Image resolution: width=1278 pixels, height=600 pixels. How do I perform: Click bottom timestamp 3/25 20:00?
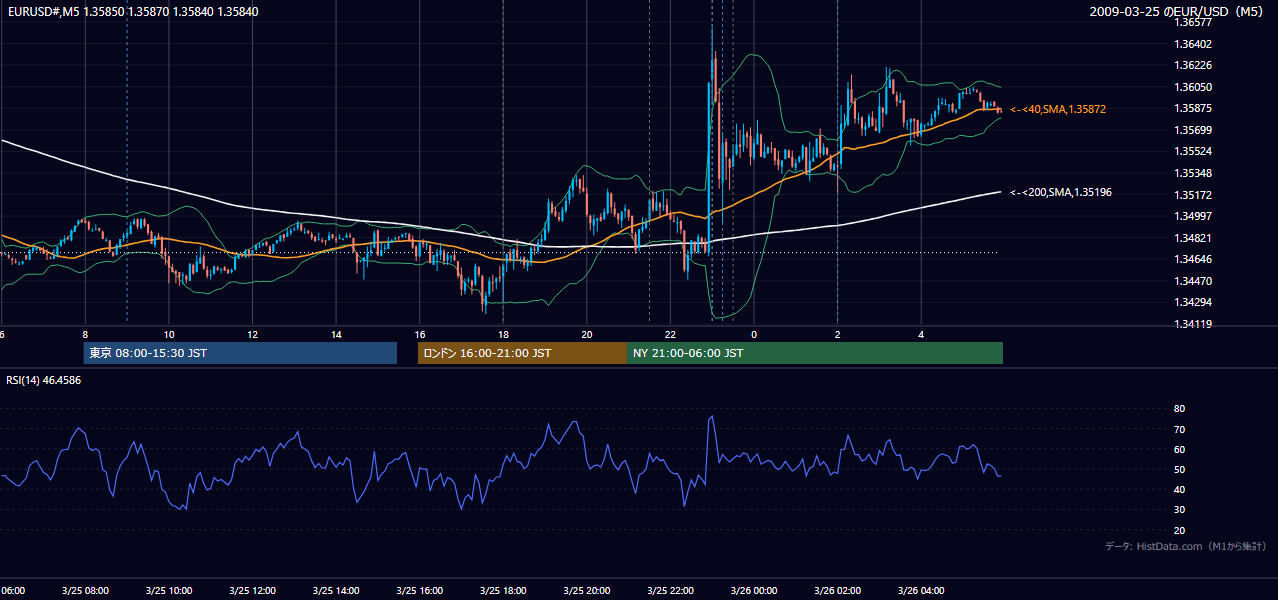coord(587,591)
